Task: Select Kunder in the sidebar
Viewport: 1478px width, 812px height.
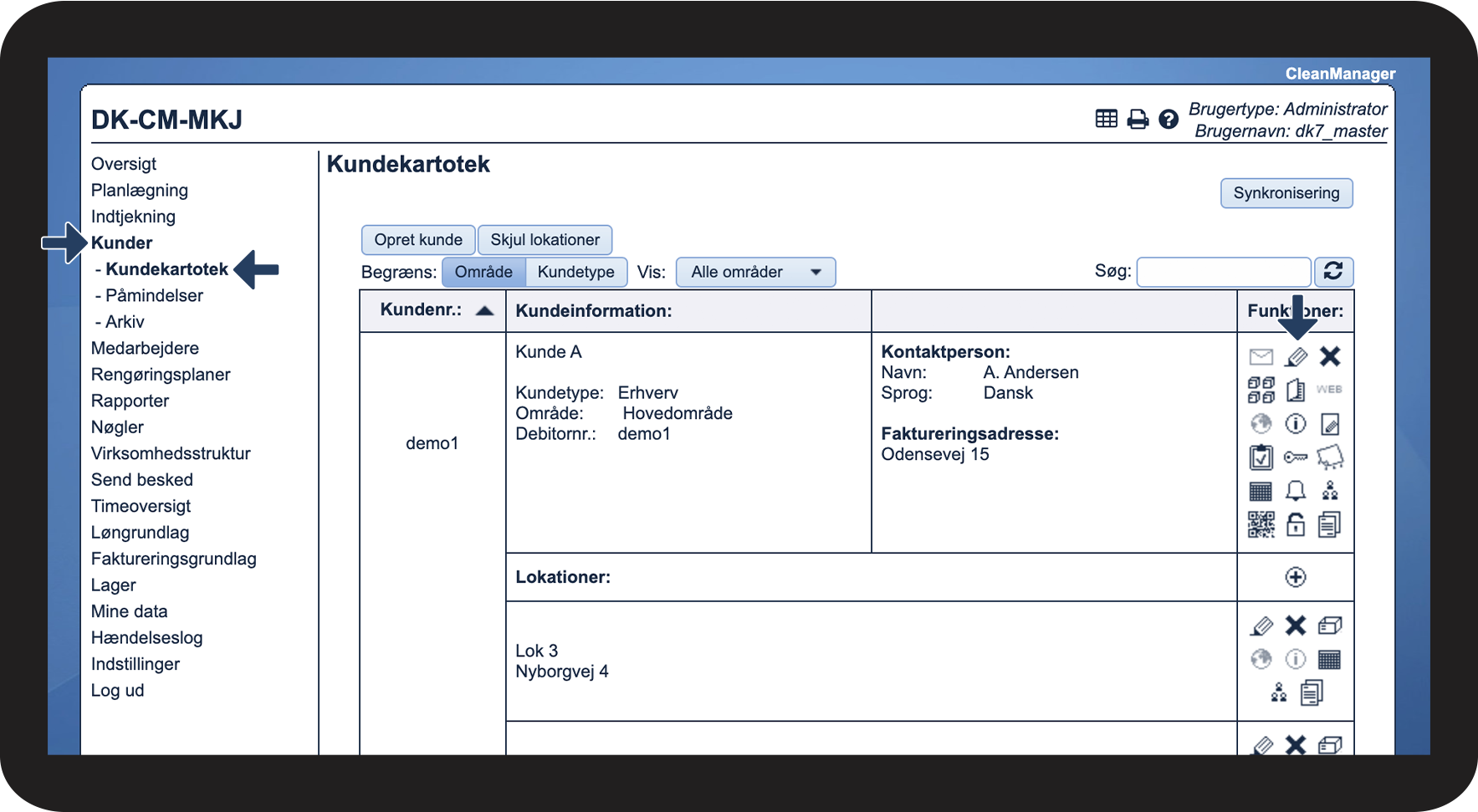Action: click(x=122, y=243)
